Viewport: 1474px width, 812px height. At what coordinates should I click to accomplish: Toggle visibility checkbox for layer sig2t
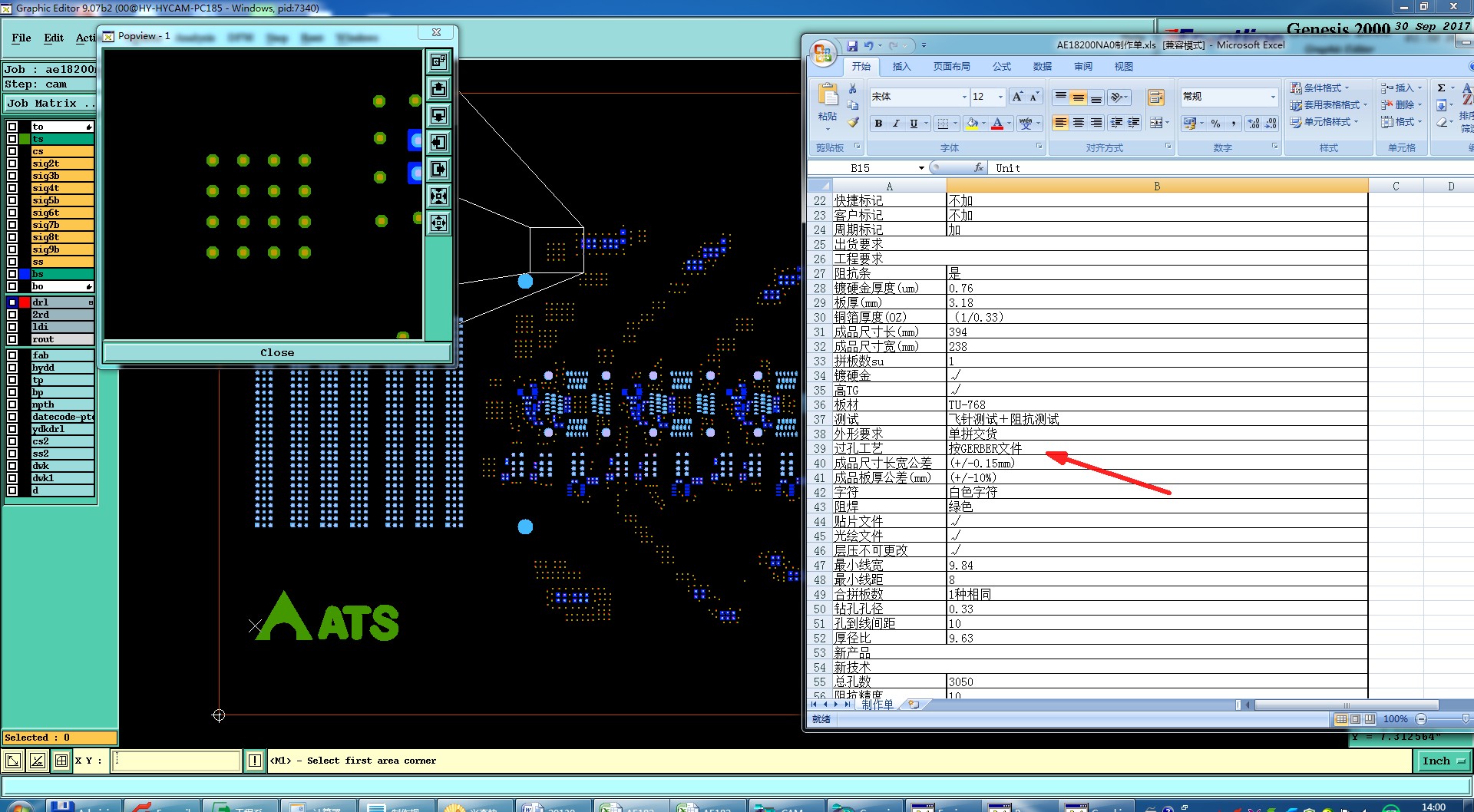[12, 163]
